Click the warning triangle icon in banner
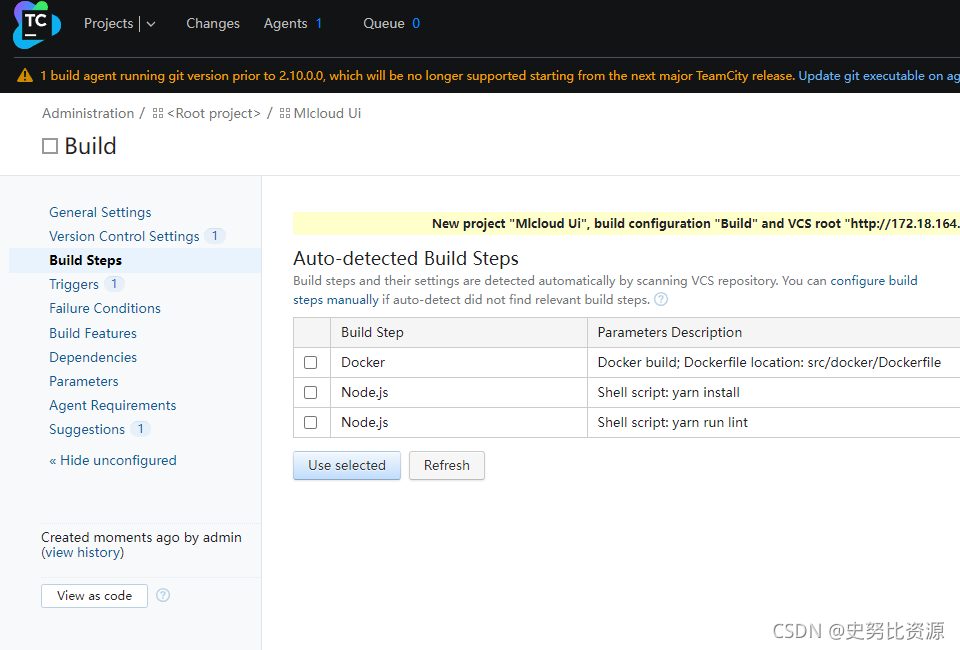The image size is (960, 650). coord(25,76)
